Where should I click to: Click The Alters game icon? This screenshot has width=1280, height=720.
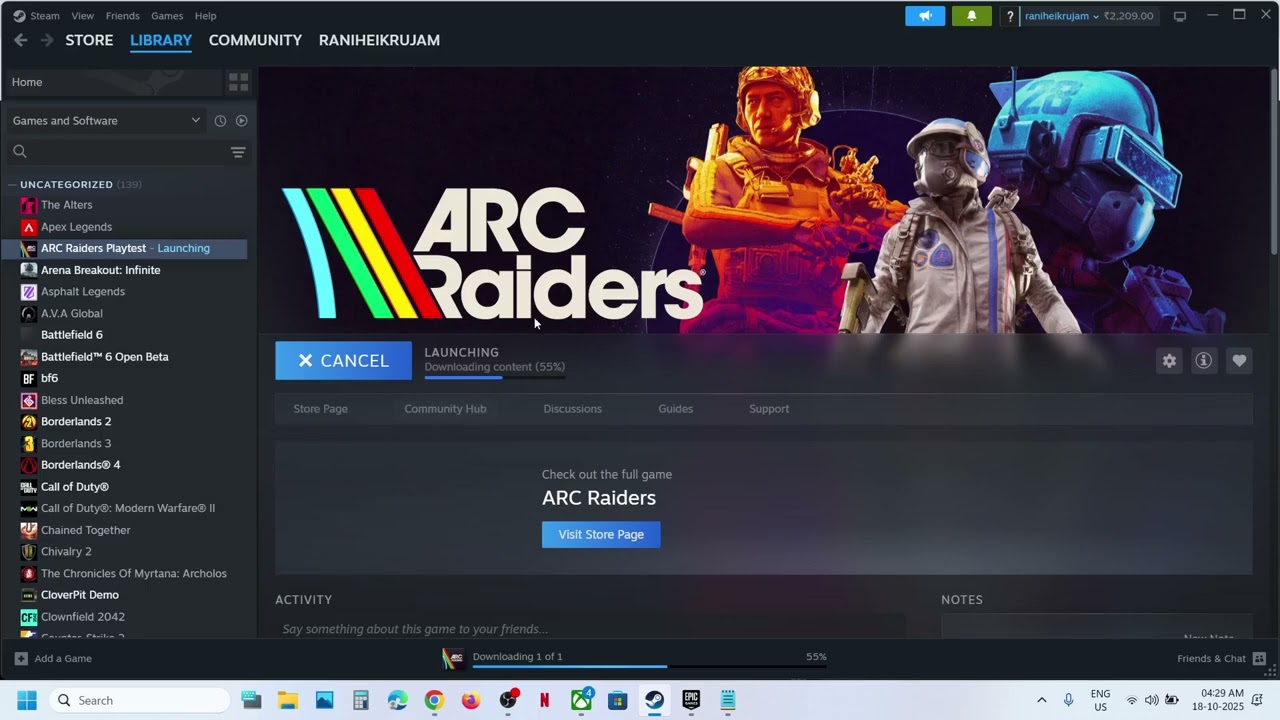(x=29, y=205)
